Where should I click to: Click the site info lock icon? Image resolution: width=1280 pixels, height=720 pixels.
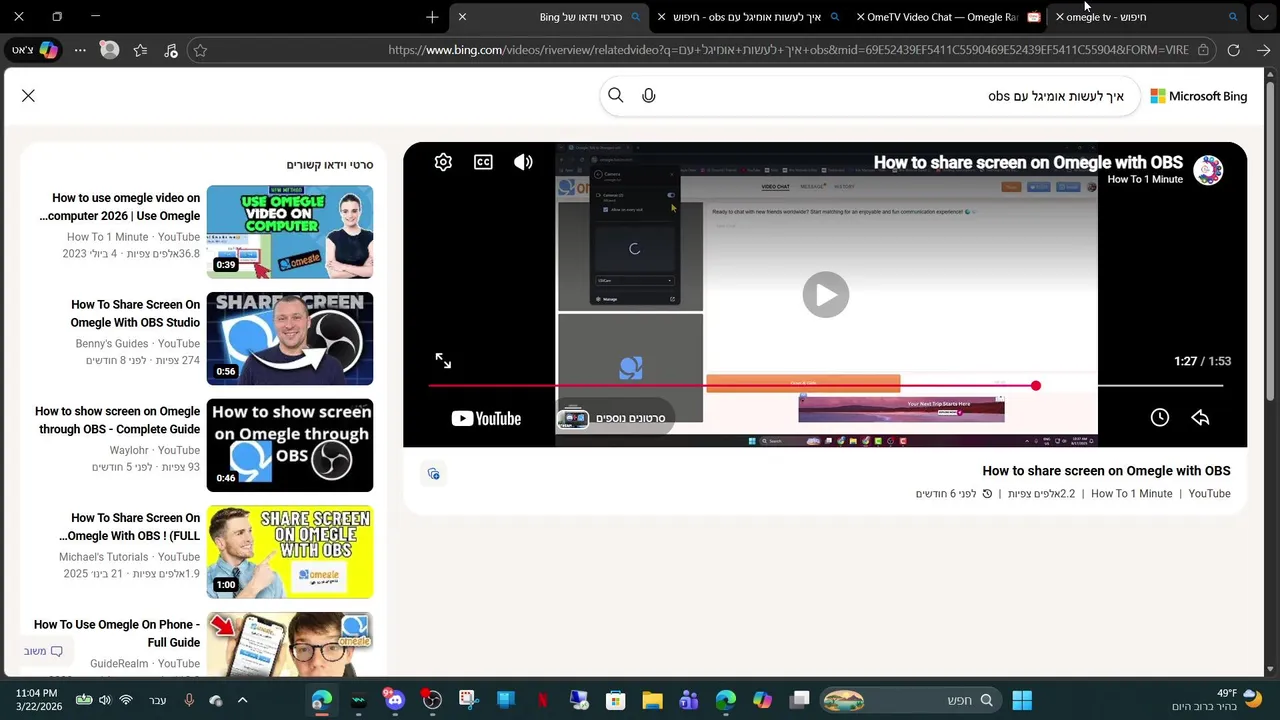[x=1203, y=50]
